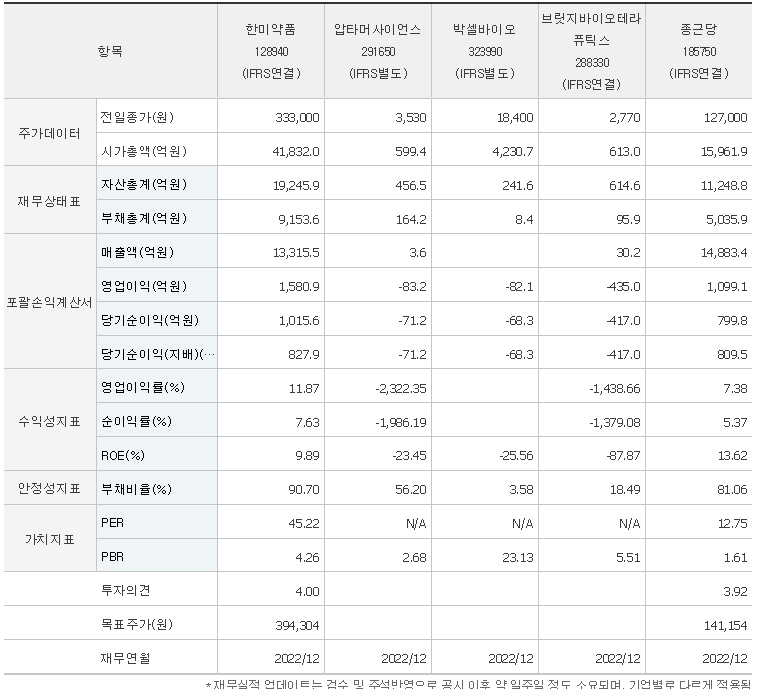Click the 재무연월 row label

pyautogui.click(x=126, y=658)
